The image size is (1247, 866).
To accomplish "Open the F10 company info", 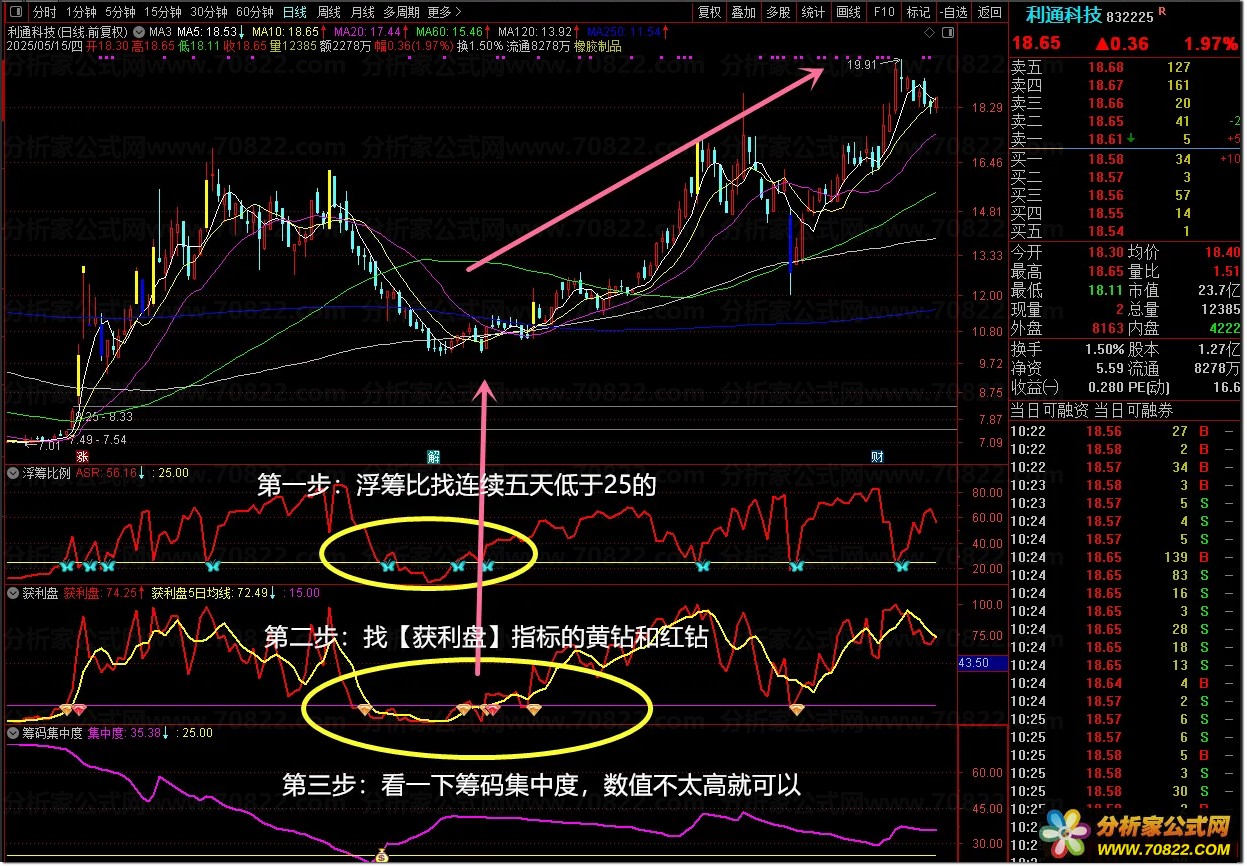I will point(883,13).
